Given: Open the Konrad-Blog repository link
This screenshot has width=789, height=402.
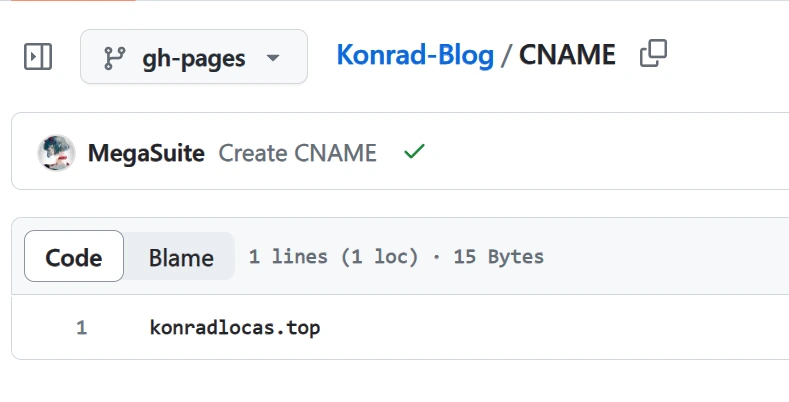Looking at the screenshot, I should [415, 55].
